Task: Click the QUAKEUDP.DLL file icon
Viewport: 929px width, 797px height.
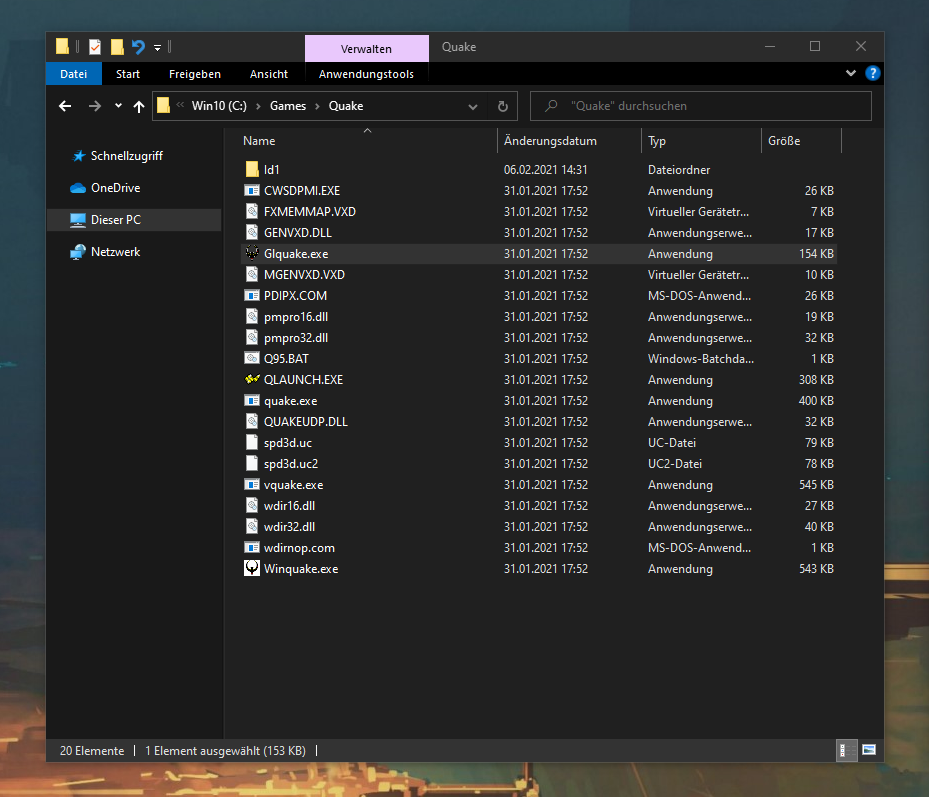Action: coord(252,421)
